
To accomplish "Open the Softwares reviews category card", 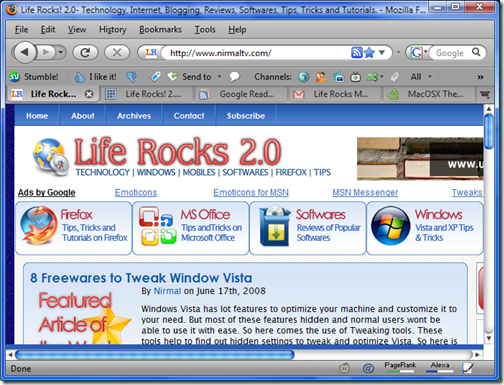I will pyautogui.click(x=308, y=228).
